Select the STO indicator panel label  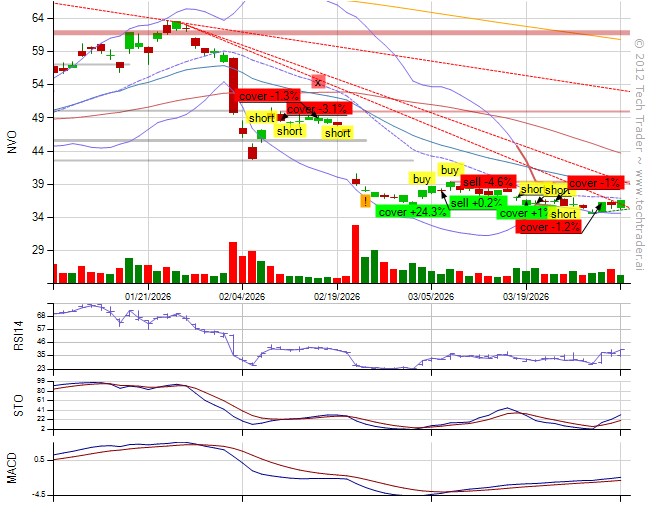[12, 405]
